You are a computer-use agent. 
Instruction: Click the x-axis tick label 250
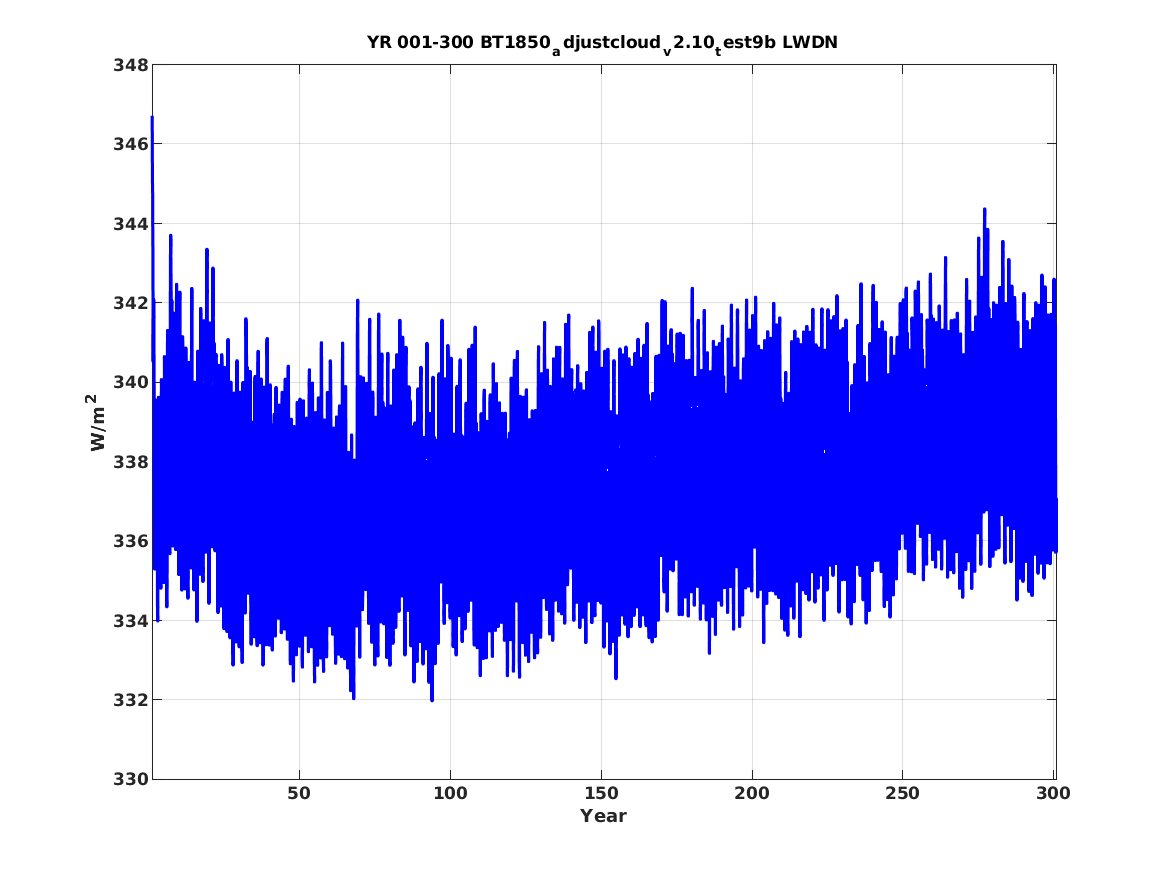[903, 794]
